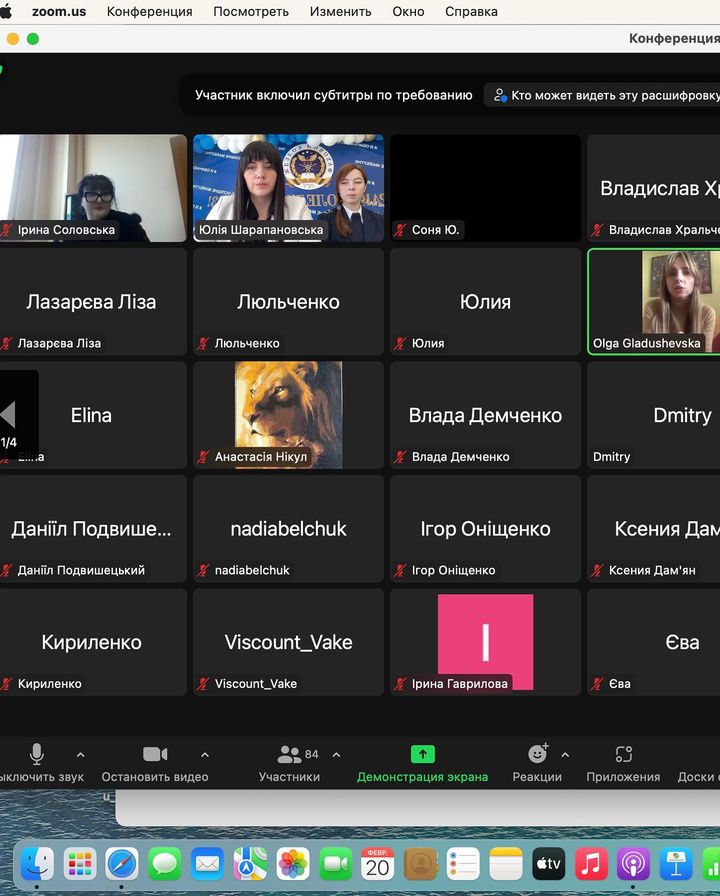Click the Влада Демченко participant tile
Viewport: 720px width, 896px height.
(x=486, y=415)
